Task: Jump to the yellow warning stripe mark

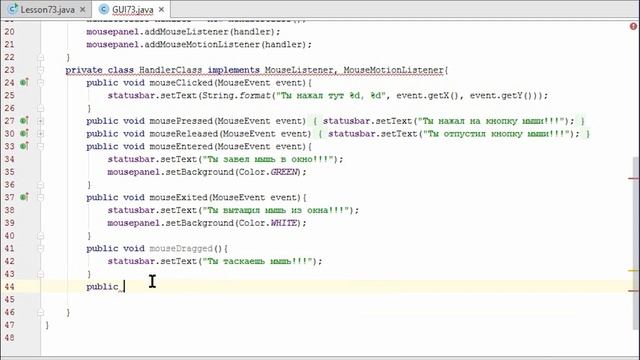Action: (633, 270)
